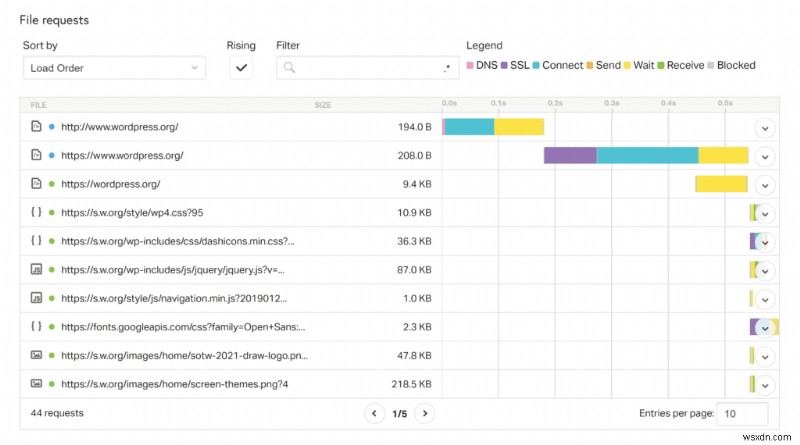Click the SIZE column header
The image size is (800, 445).
point(323,103)
